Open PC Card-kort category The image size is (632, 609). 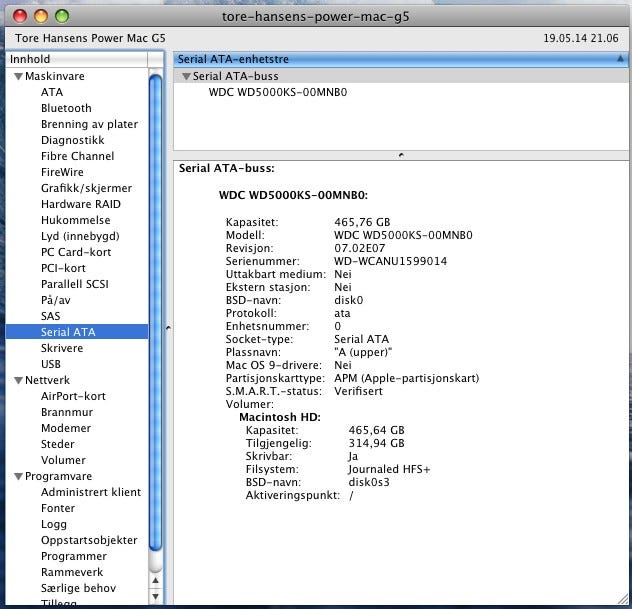(76, 252)
